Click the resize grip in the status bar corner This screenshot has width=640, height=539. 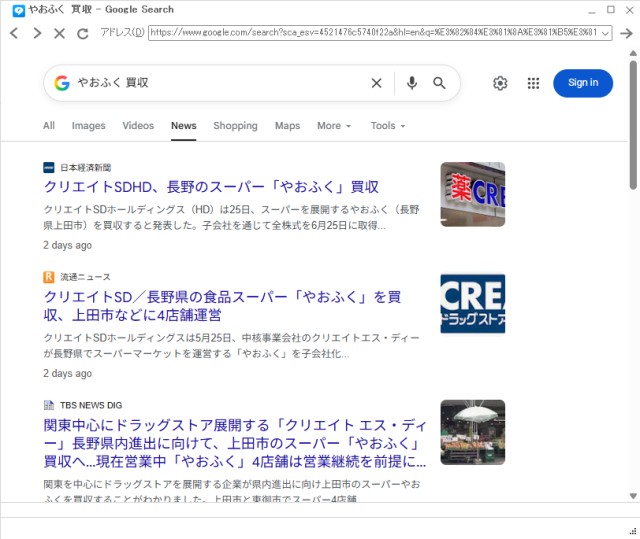(633, 531)
